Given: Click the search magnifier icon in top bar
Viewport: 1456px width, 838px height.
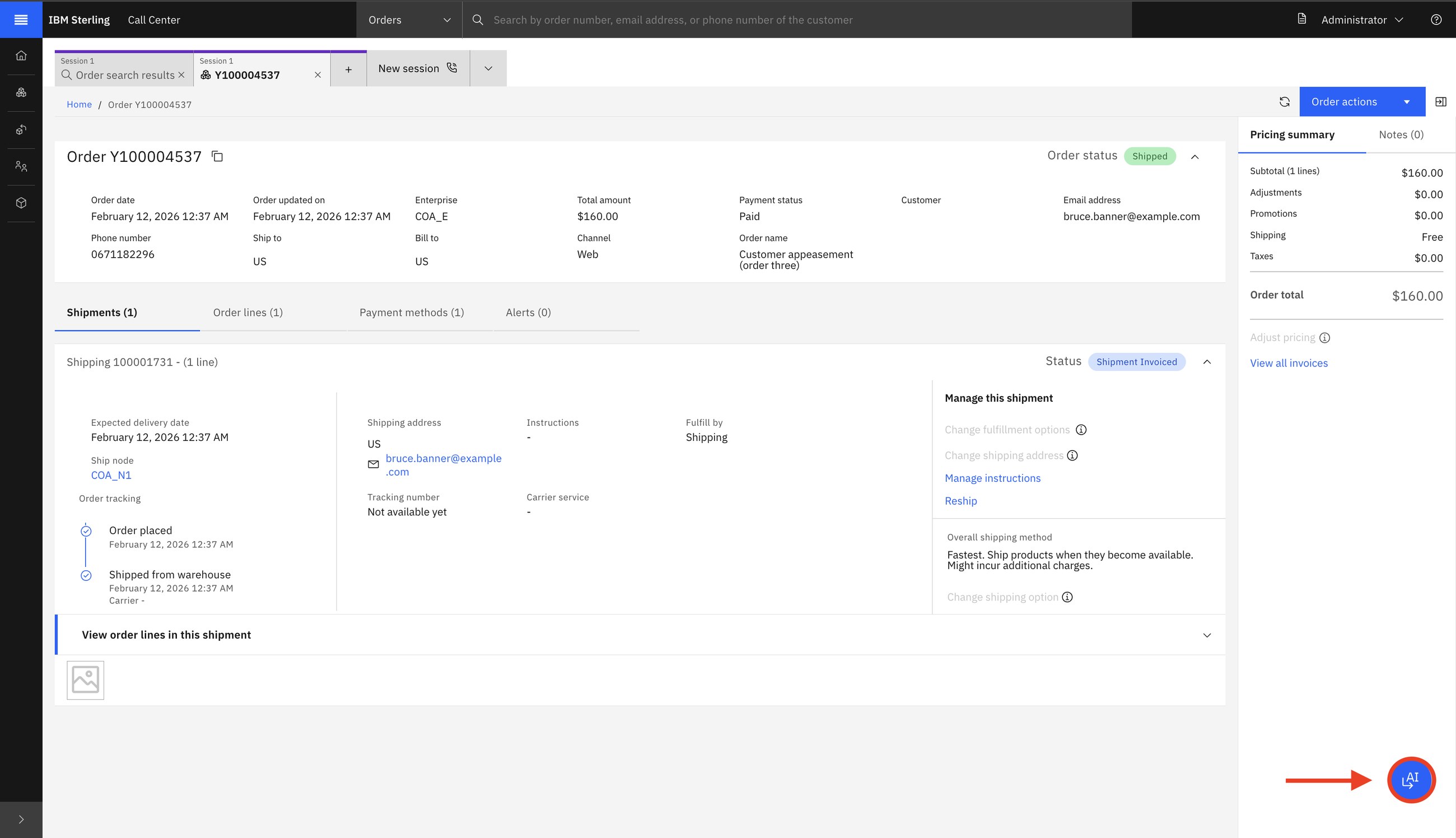Looking at the screenshot, I should (x=478, y=20).
